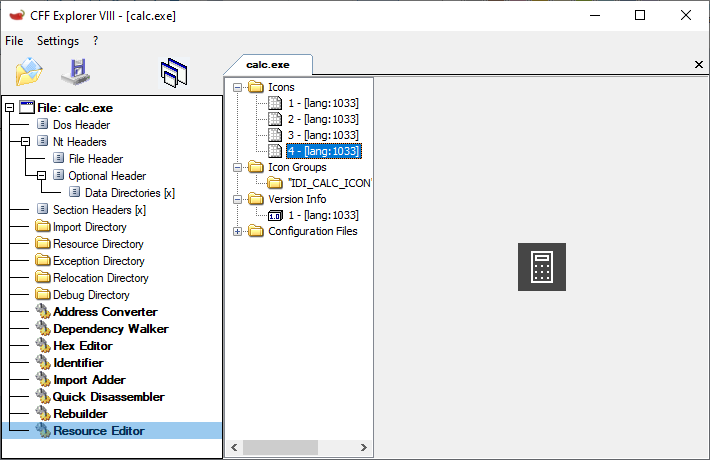The image size is (710, 460).
Task: Select icon resource 1 - [lang:1033]
Action: tap(323, 103)
